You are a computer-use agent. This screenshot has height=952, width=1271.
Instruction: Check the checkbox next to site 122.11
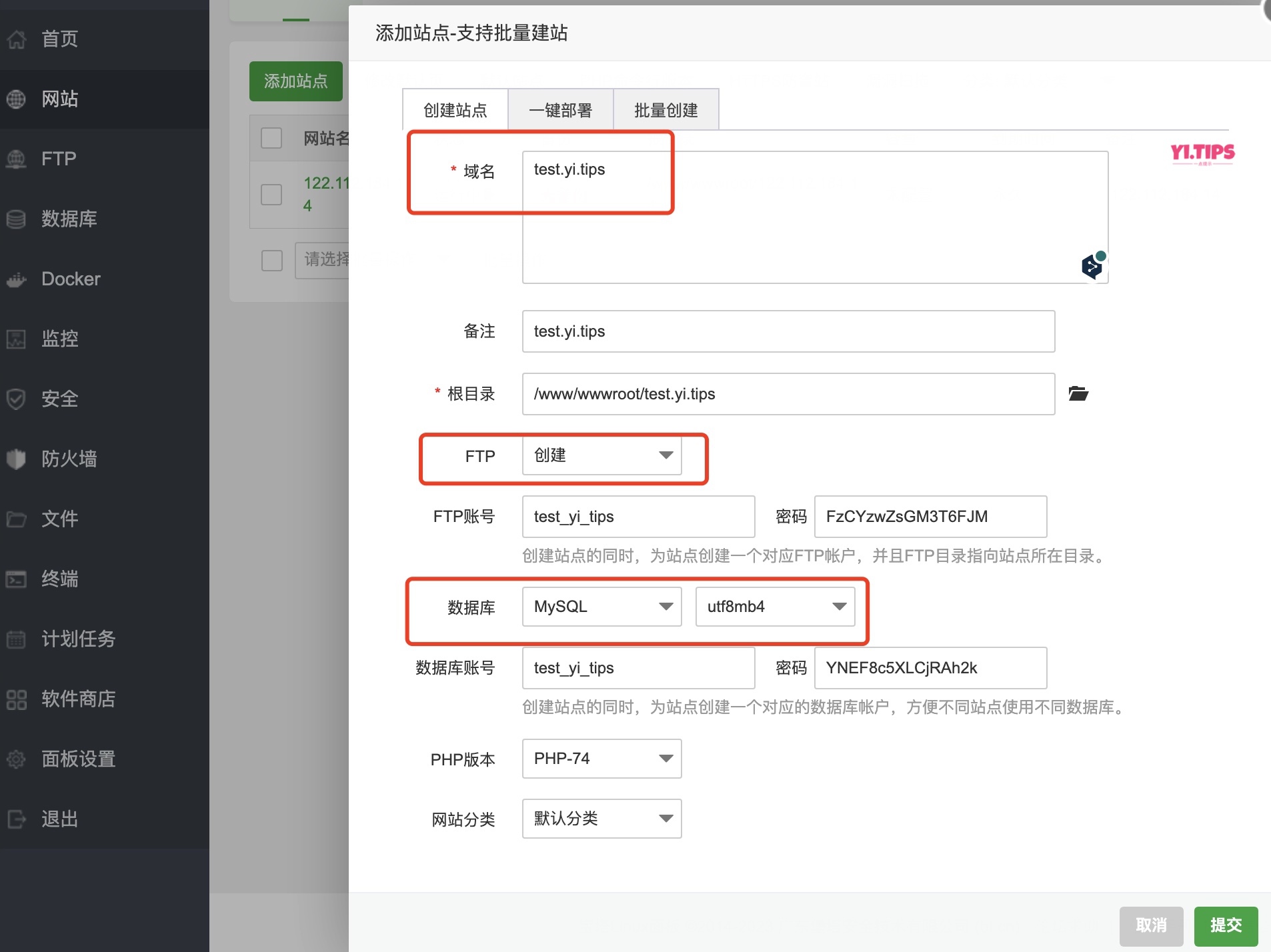[x=271, y=194]
